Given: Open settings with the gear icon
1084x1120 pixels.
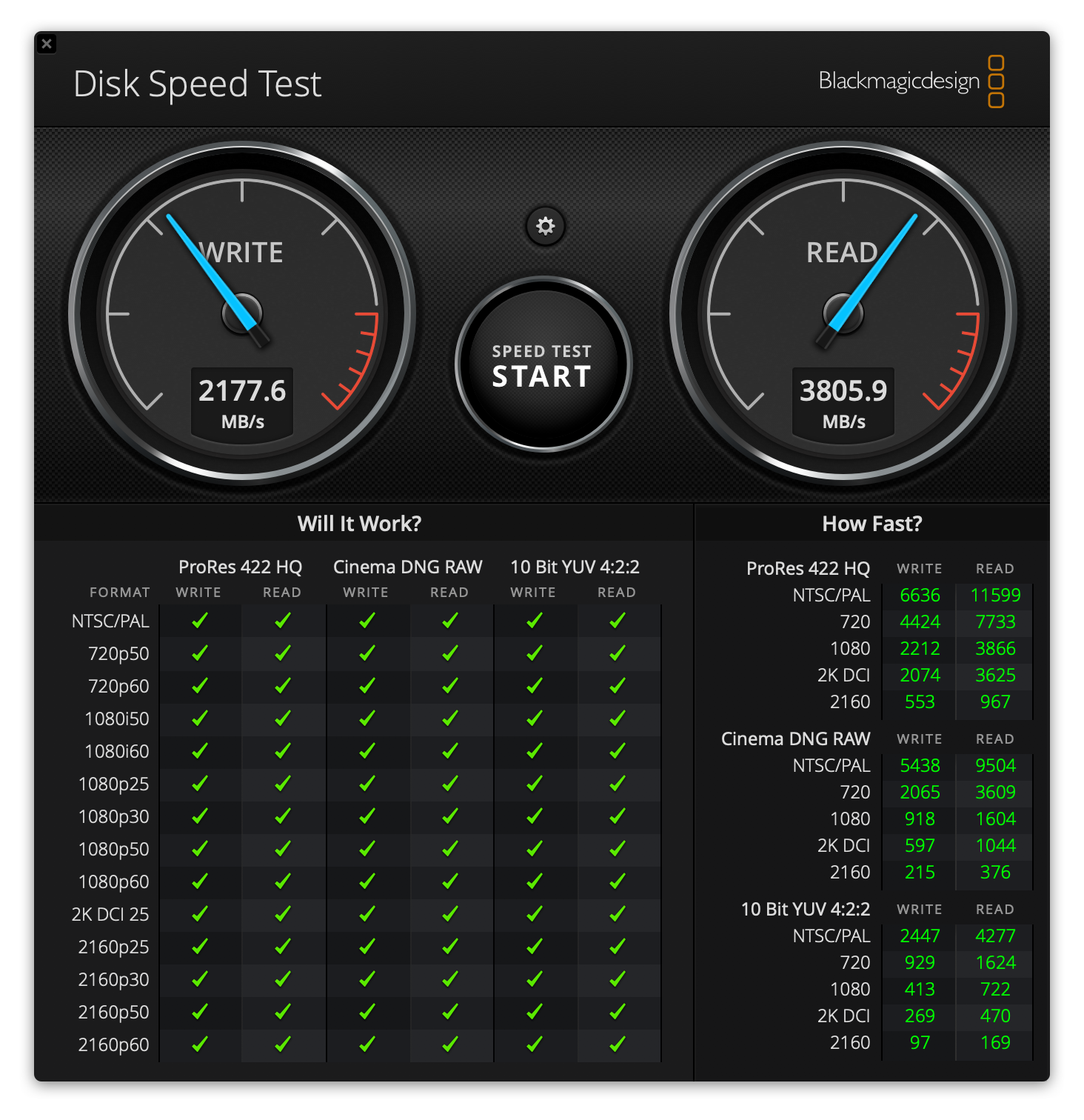Looking at the screenshot, I should pos(545,226).
